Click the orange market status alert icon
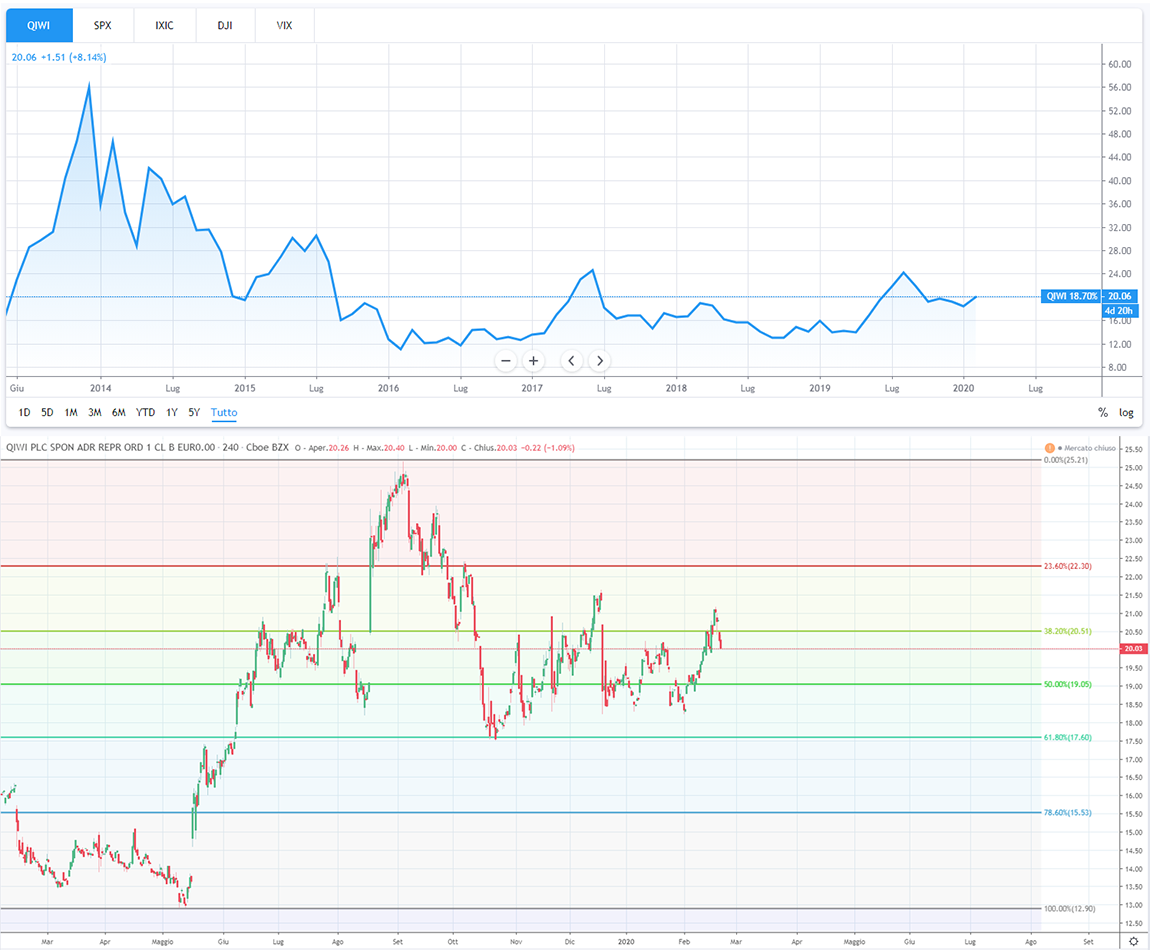Screen dimensions: 1150x950 pyautogui.click(x=1050, y=447)
